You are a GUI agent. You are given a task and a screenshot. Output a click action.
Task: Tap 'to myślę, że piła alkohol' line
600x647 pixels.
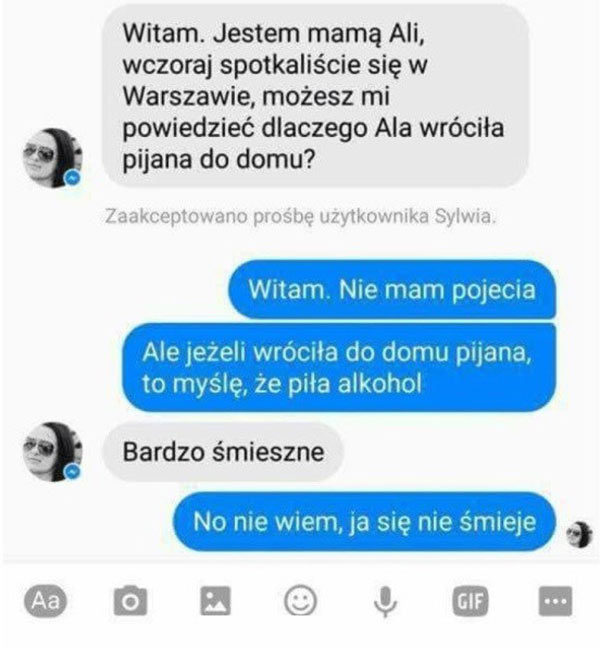click(282, 384)
